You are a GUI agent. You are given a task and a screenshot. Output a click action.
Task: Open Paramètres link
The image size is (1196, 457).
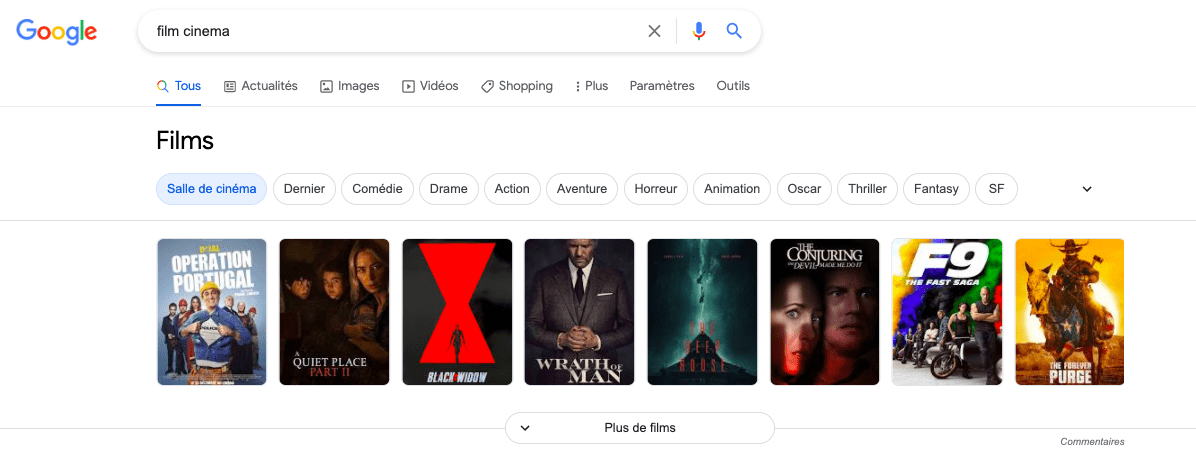662,86
